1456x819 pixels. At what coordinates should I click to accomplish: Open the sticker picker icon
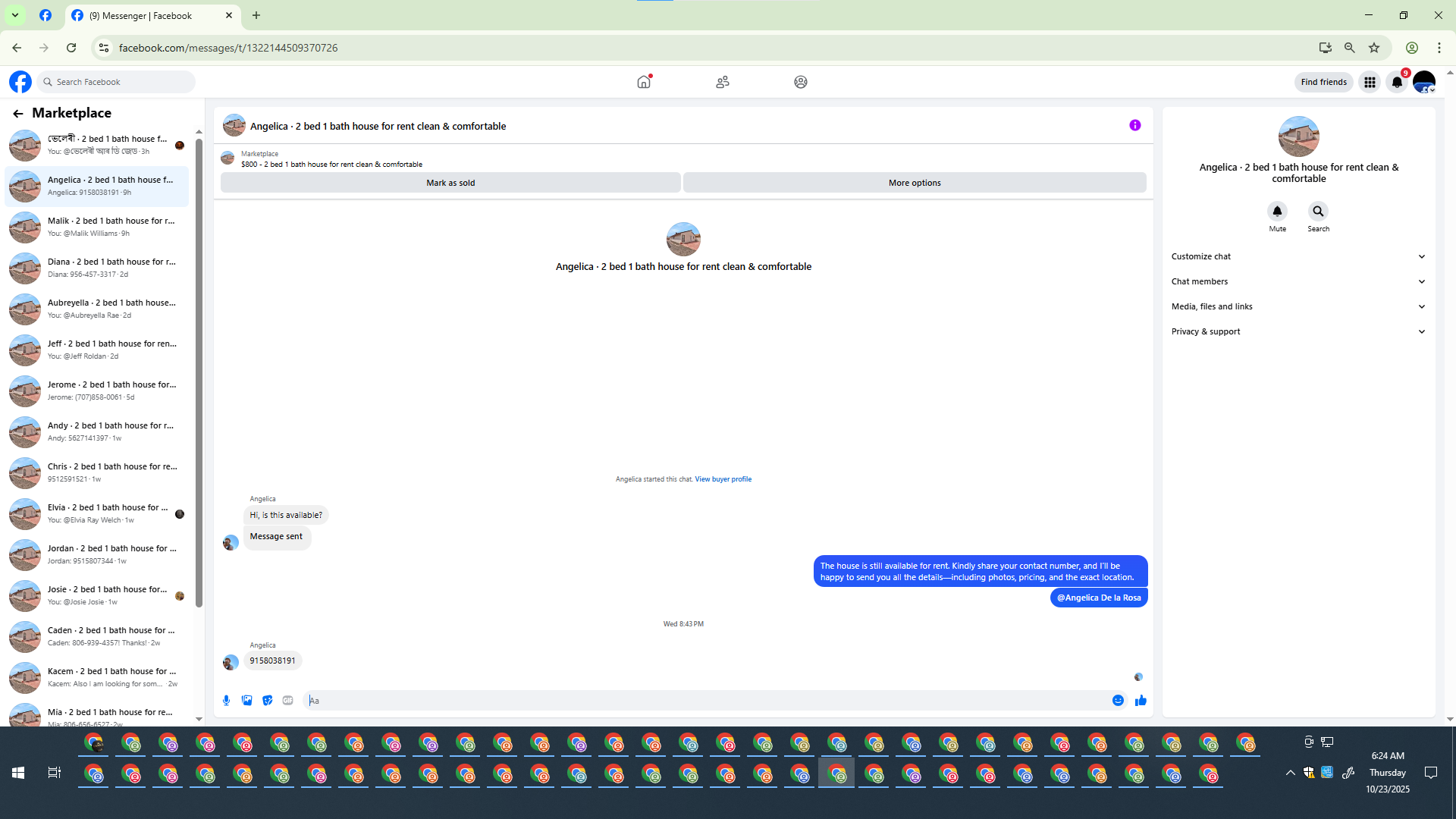pos(267,701)
